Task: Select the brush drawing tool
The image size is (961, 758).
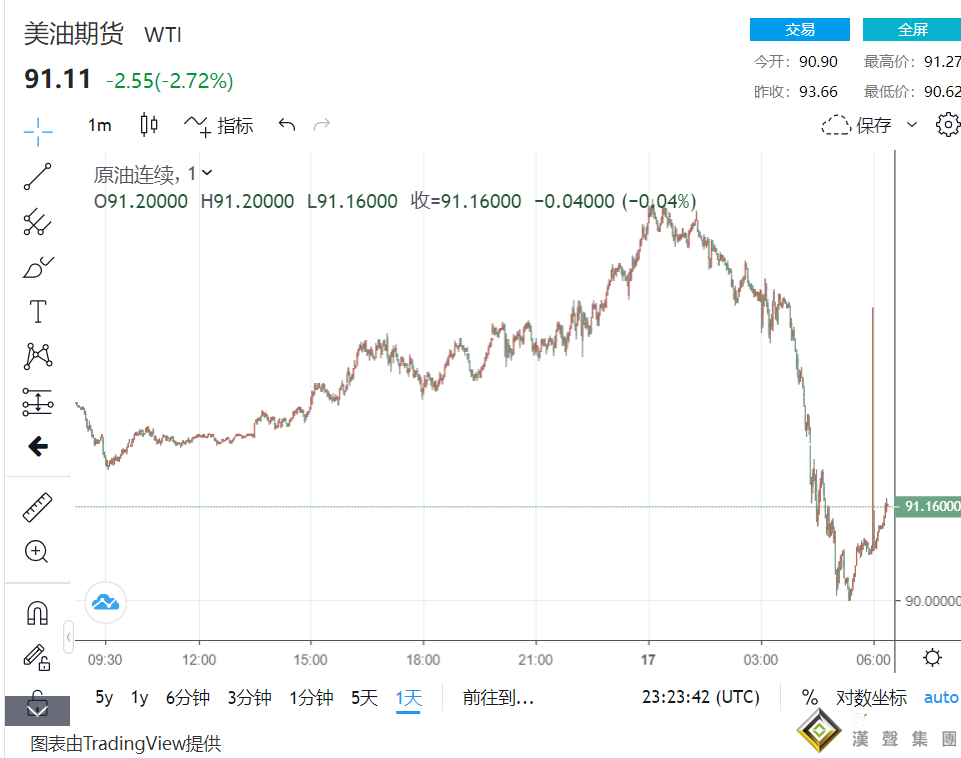Action: click(x=38, y=267)
